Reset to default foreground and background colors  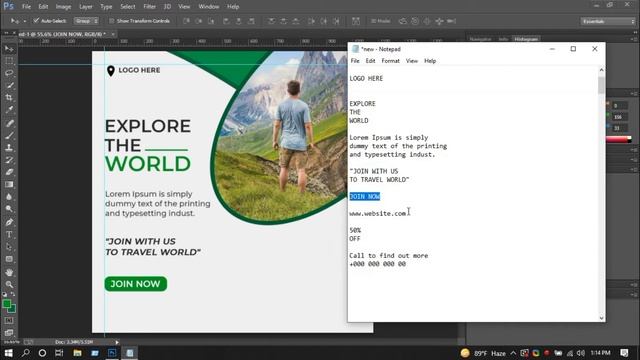pyautogui.click(x=4, y=294)
